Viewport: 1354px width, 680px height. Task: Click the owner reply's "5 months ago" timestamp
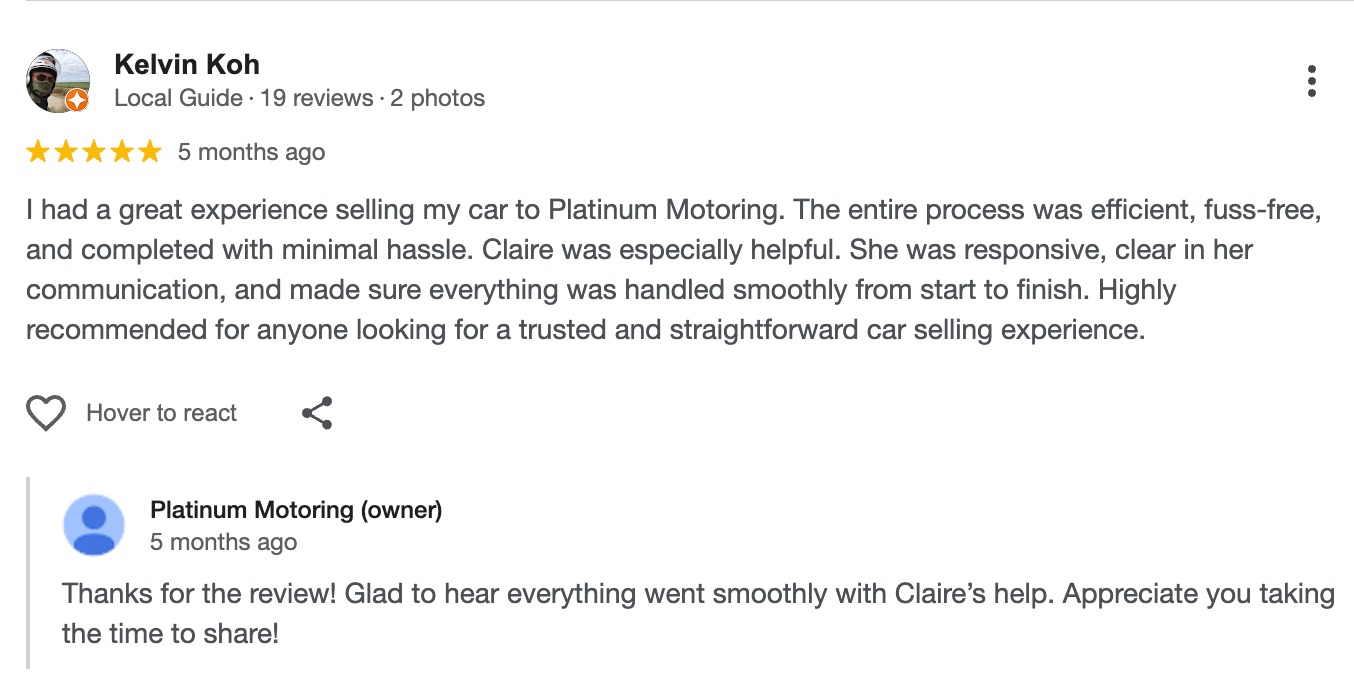click(x=223, y=542)
